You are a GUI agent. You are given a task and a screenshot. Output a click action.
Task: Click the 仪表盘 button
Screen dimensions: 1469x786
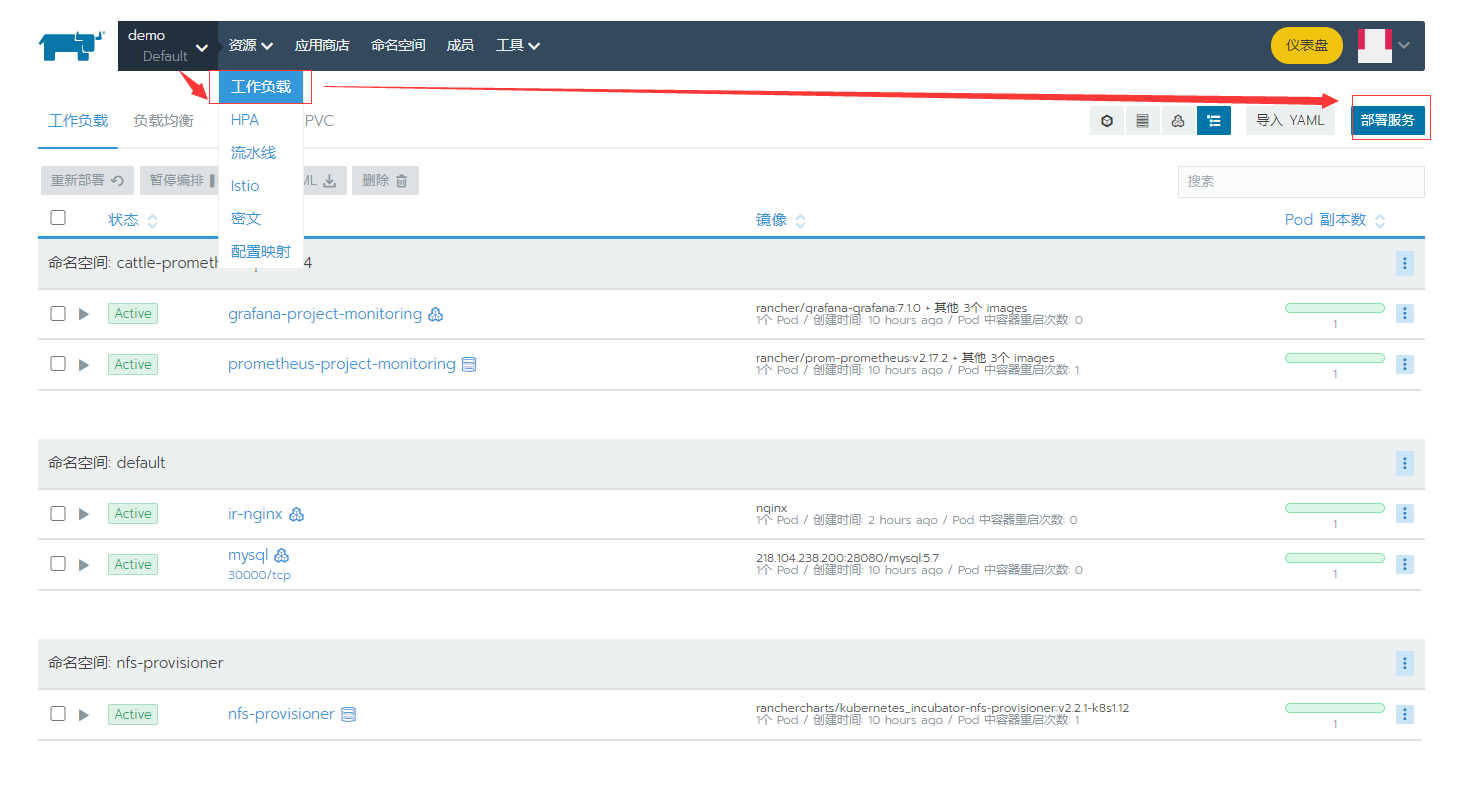[x=1307, y=45]
